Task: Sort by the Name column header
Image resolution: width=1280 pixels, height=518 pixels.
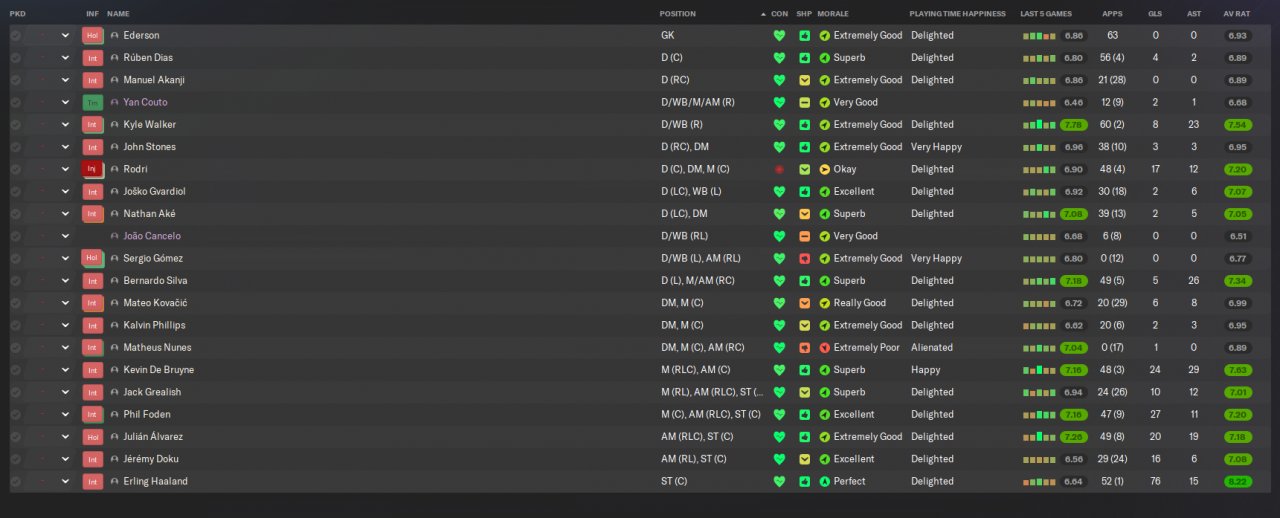Action: tap(118, 14)
